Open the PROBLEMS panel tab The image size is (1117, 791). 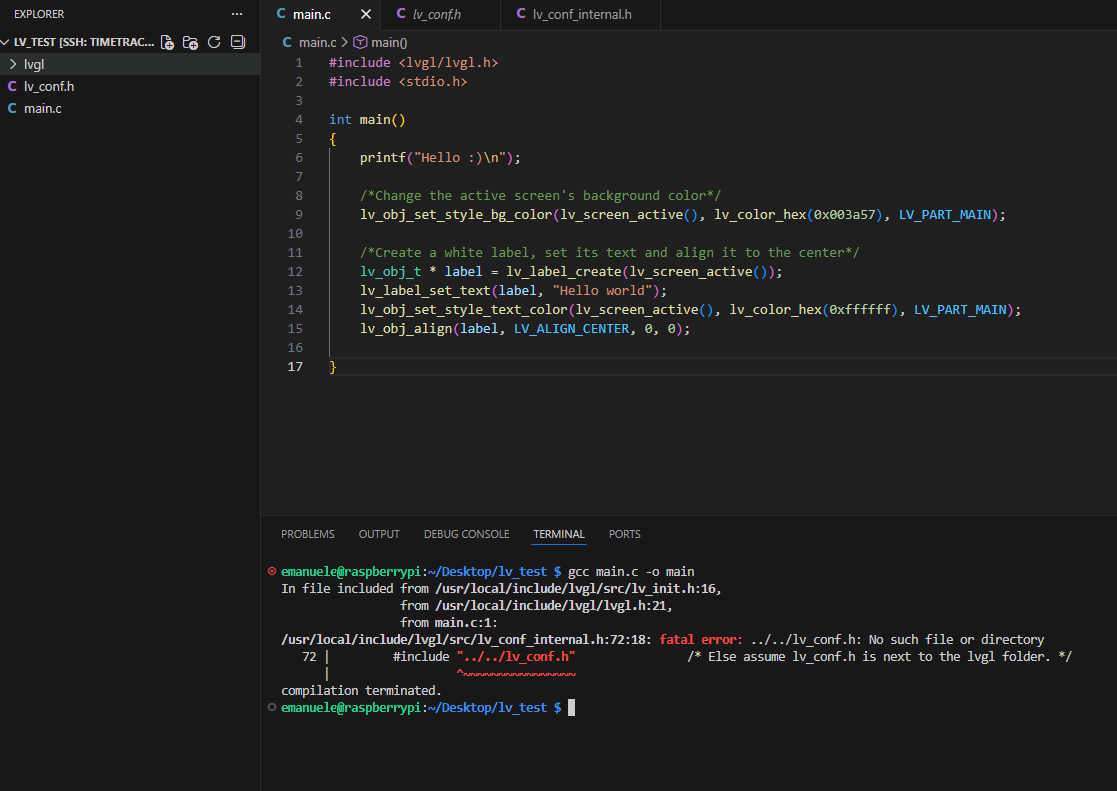click(307, 534)
